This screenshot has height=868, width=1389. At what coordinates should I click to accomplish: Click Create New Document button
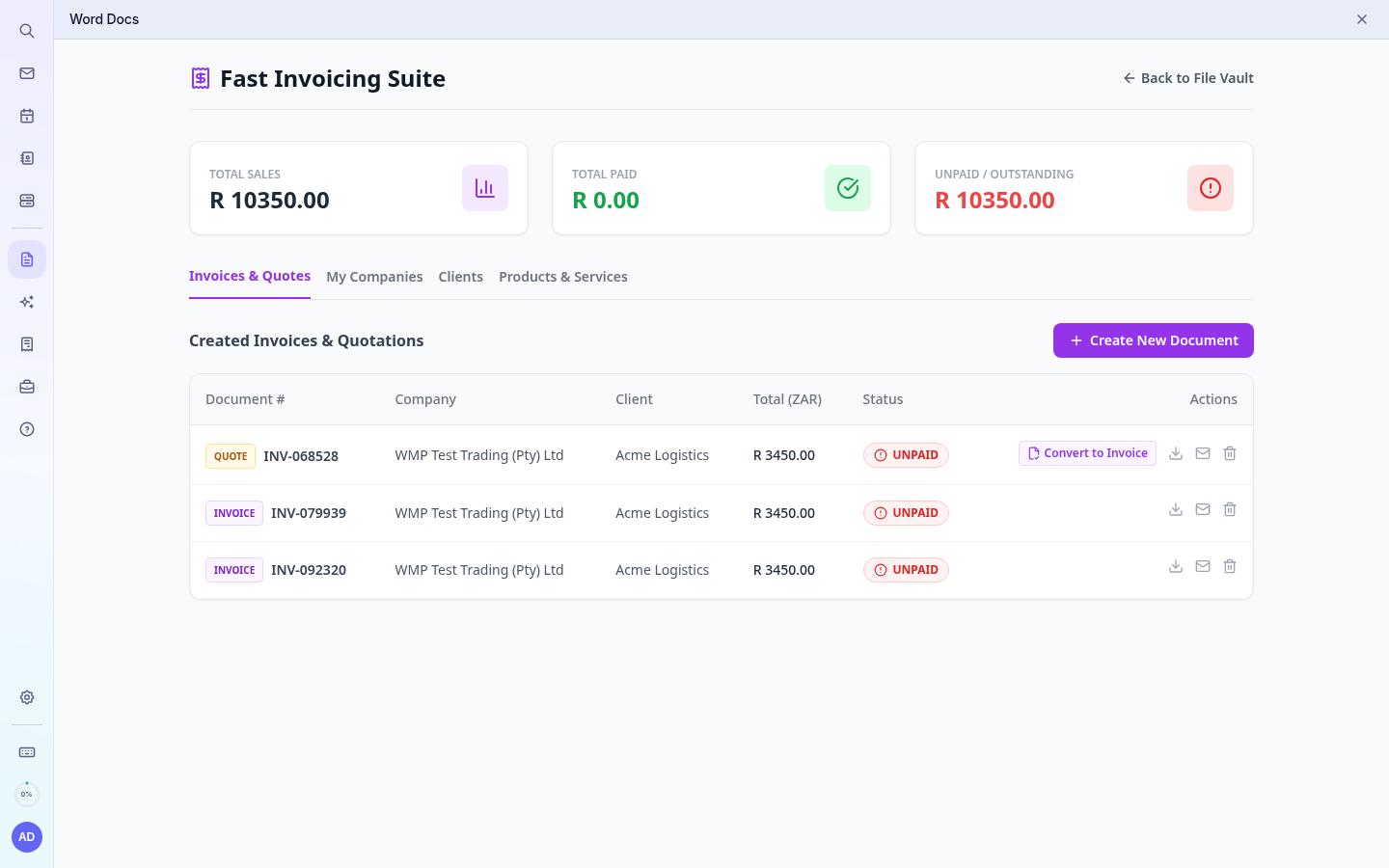1154,340
